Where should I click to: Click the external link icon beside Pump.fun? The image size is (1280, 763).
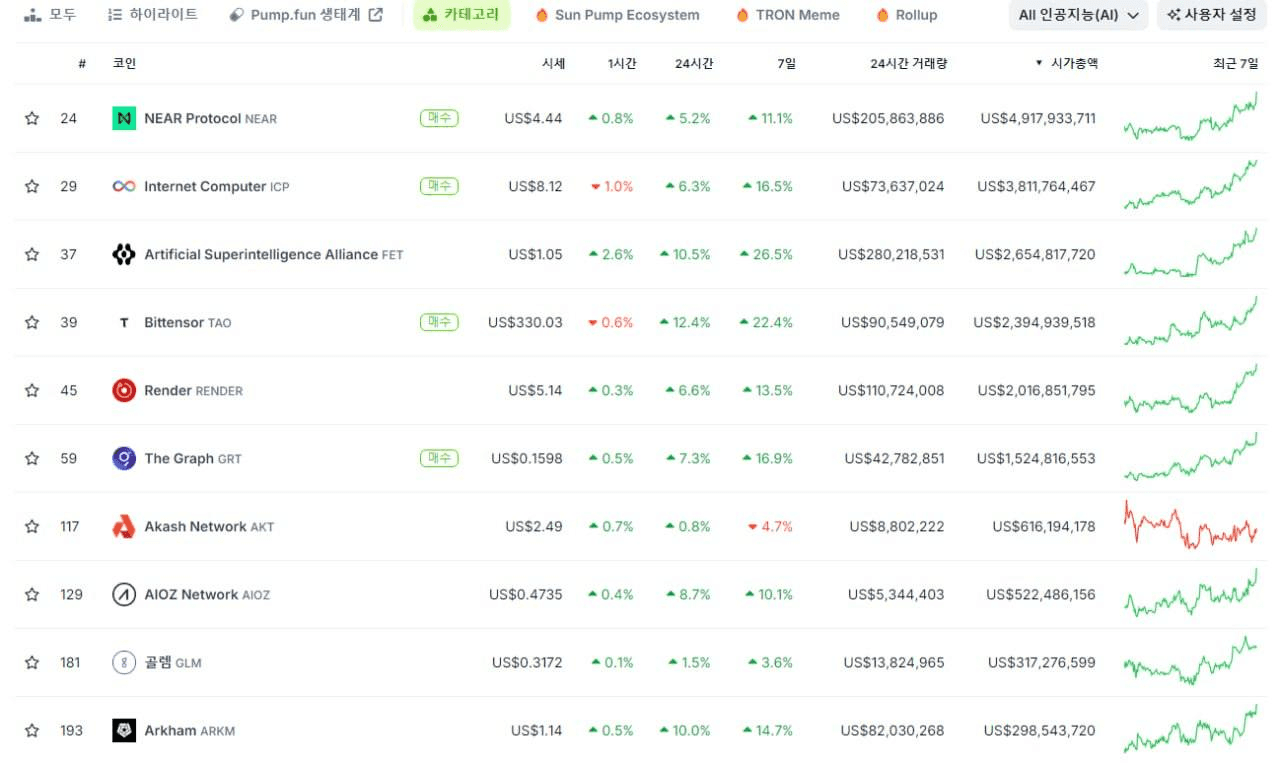click(x=376, y=15)
